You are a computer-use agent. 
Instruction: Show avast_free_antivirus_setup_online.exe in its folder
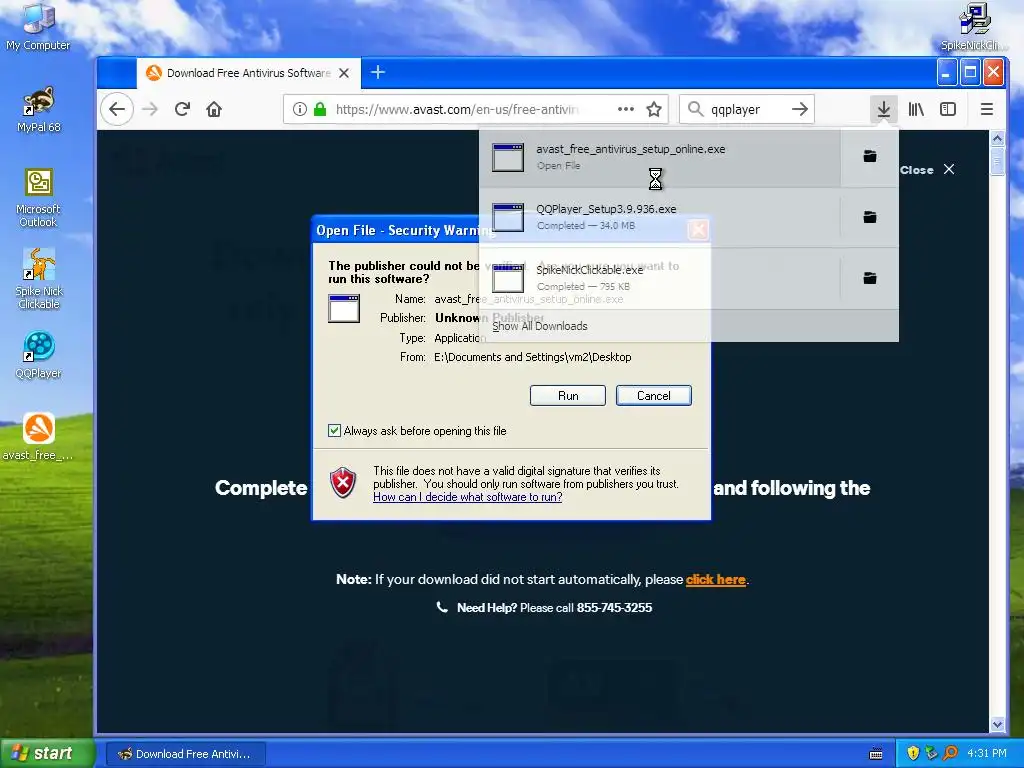(870, 156)
